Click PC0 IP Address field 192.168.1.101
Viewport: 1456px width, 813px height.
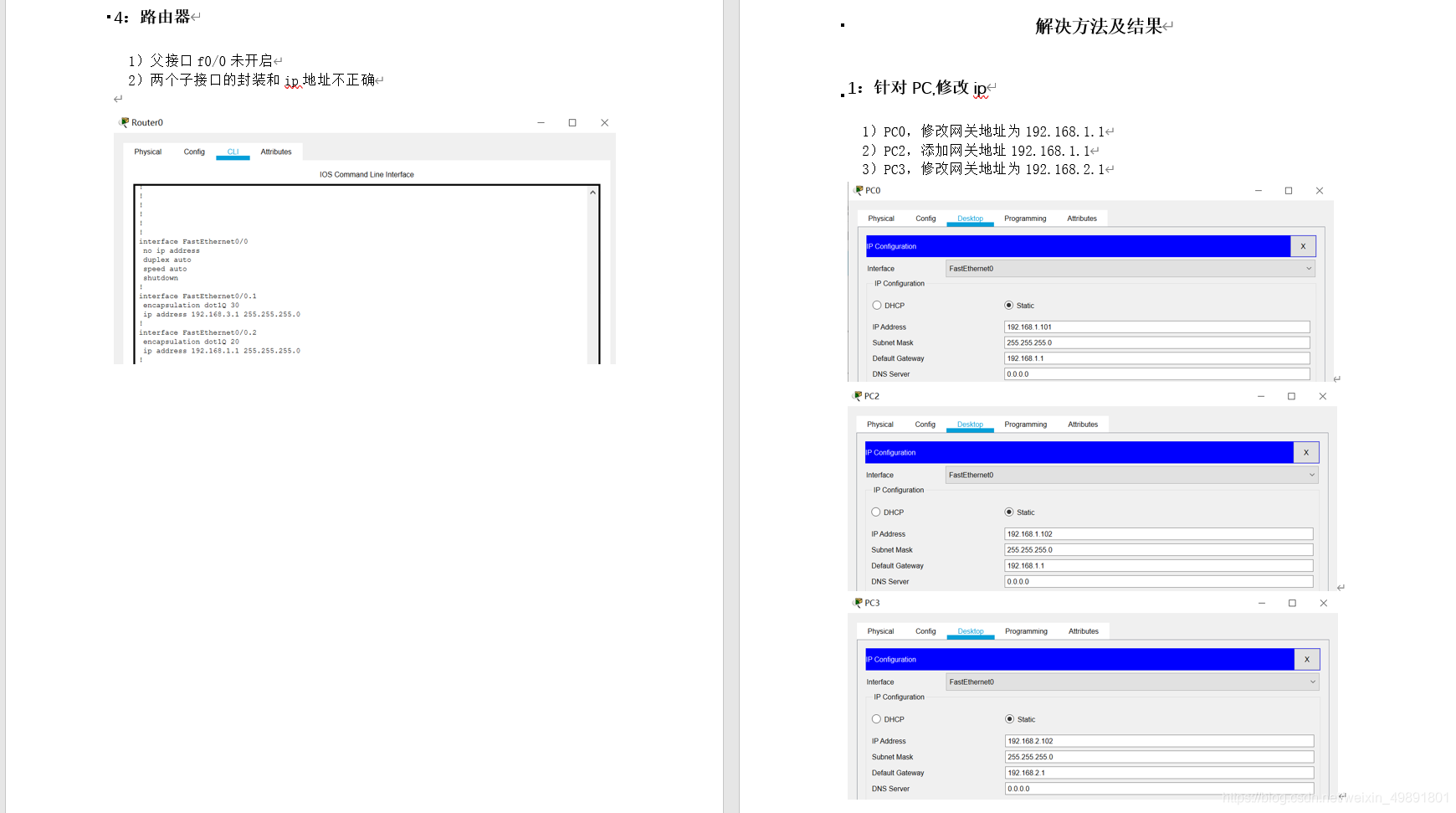click(x=1157, y=327)
